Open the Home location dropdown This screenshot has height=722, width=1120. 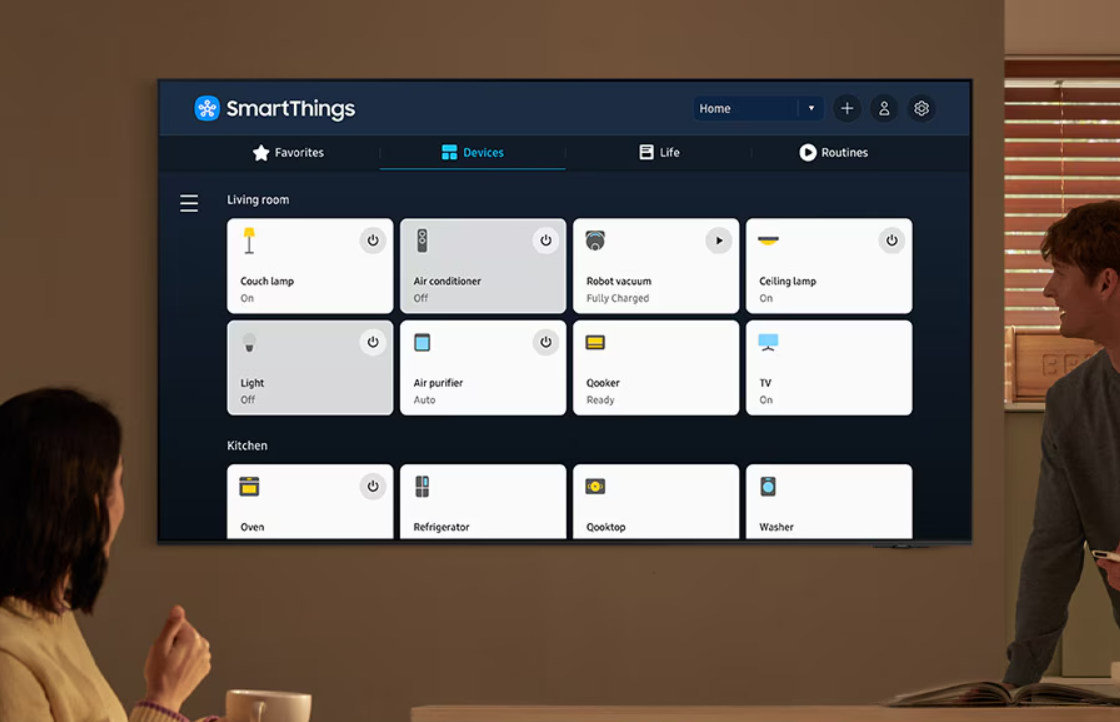point(758,109)
